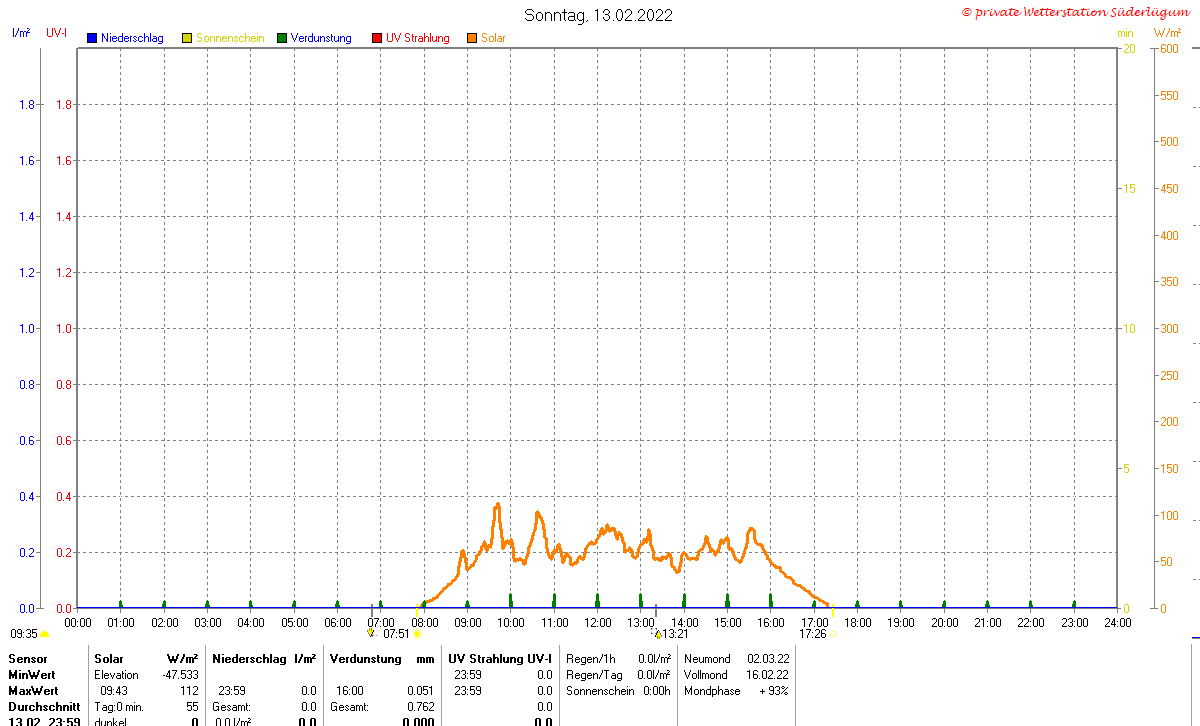Image resolution: width=1200 pixels, height=726 pixels.
Task: Click the solar noon marker at 13:21
Action: tap(658, 634)
